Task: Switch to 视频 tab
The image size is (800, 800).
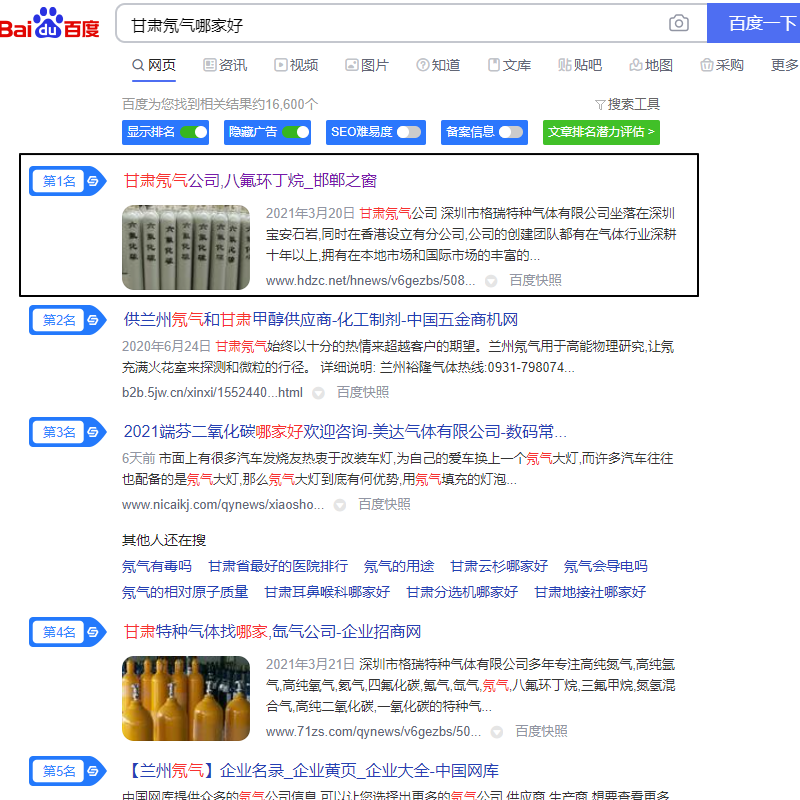Action: coord(296,65)
